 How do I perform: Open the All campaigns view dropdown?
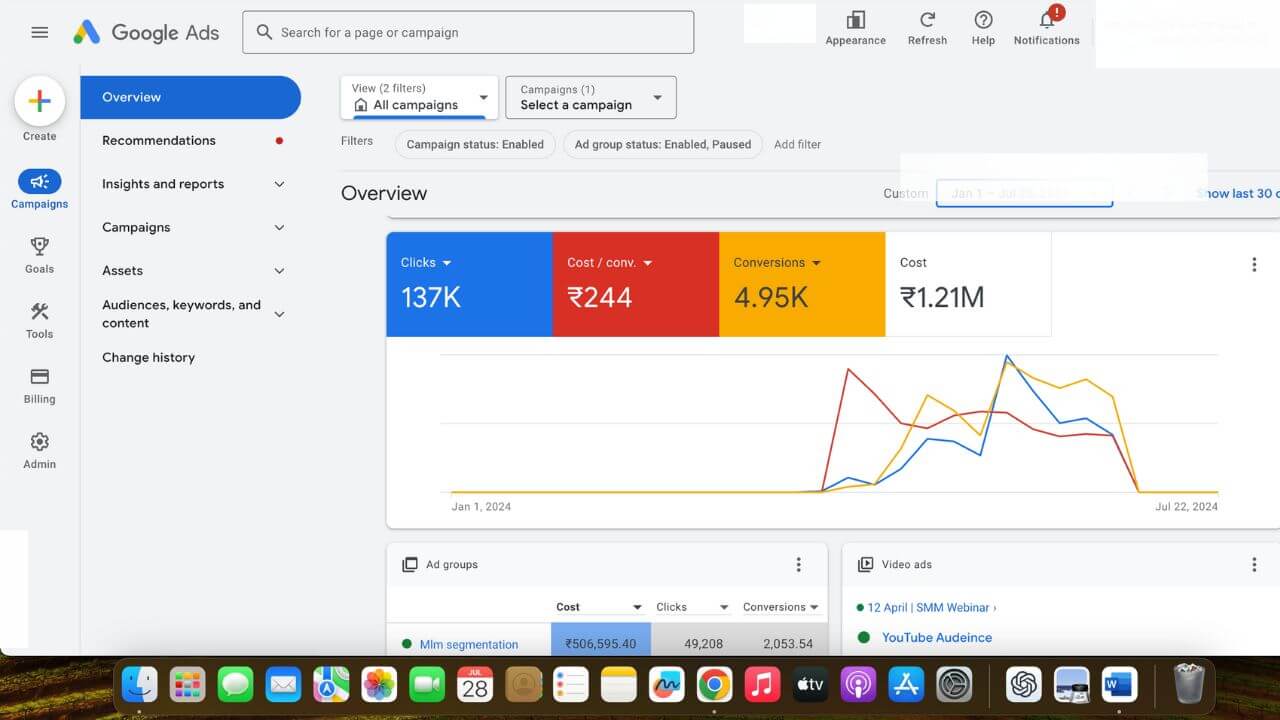coord(419,97)
